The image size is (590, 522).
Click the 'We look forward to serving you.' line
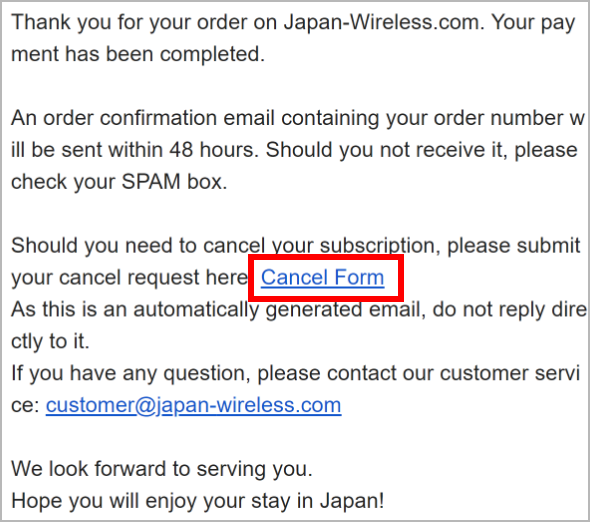coord(162,469)
